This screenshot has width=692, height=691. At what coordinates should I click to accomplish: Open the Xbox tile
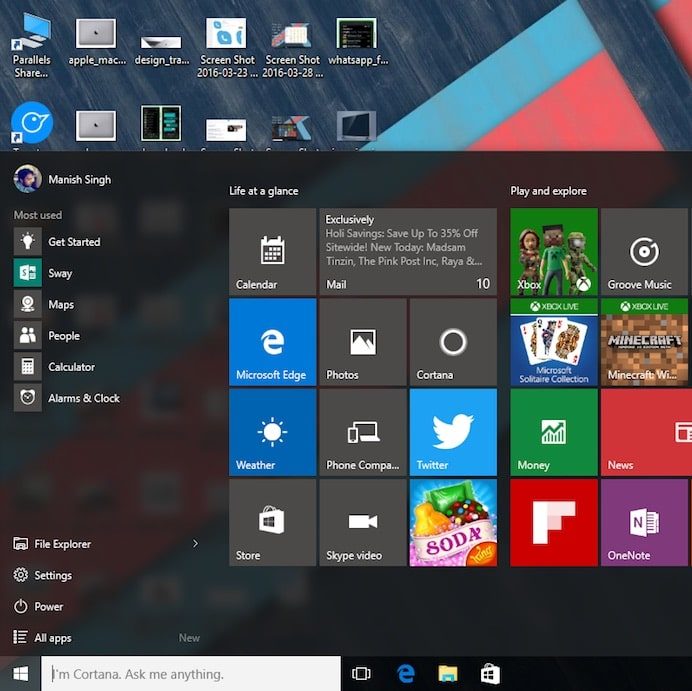tap(553, 252)
